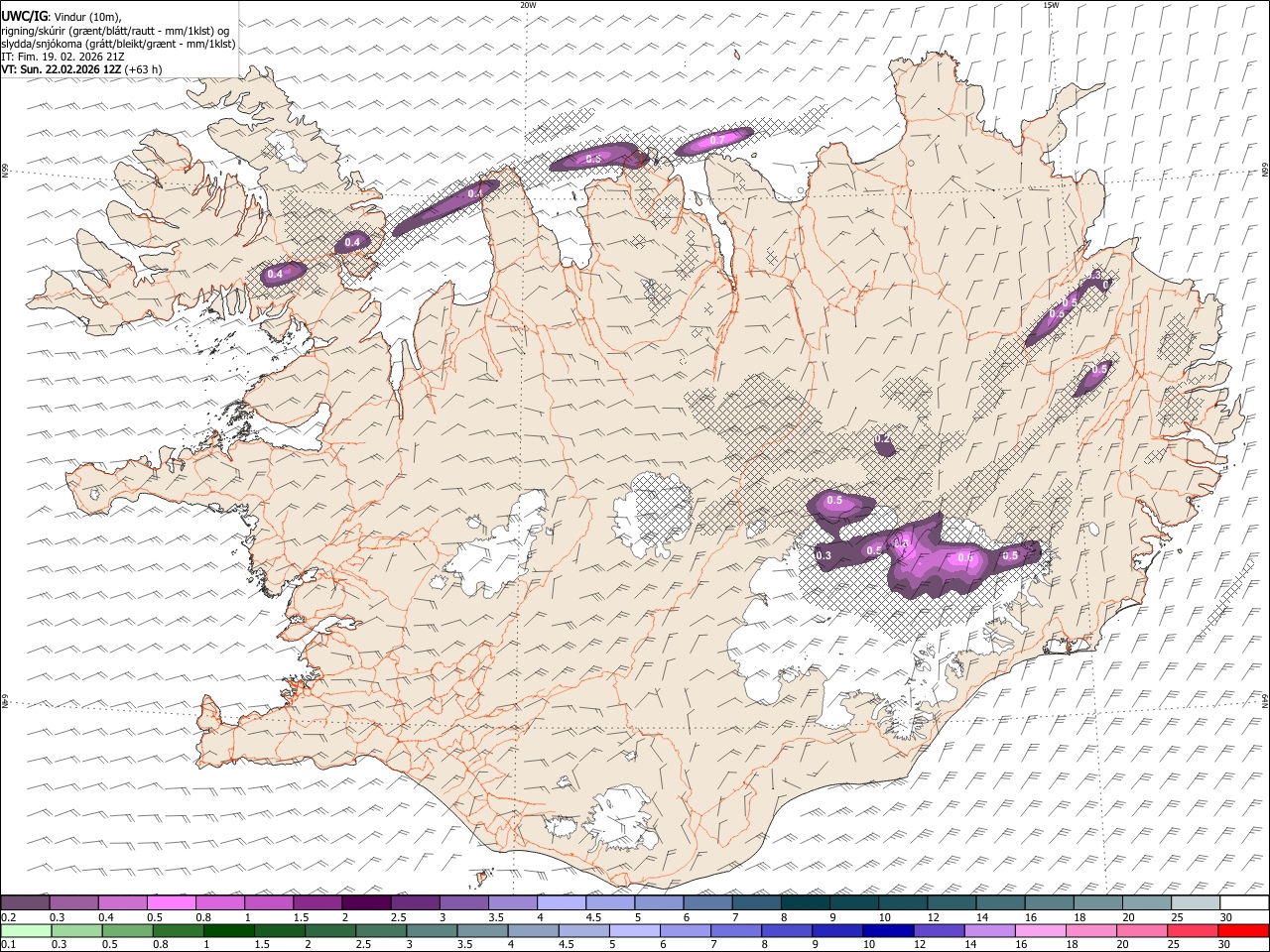
Task: Click the 'VT: Sun. 22.02.2026 12Z (+63 h)' line
Action: 81,69
